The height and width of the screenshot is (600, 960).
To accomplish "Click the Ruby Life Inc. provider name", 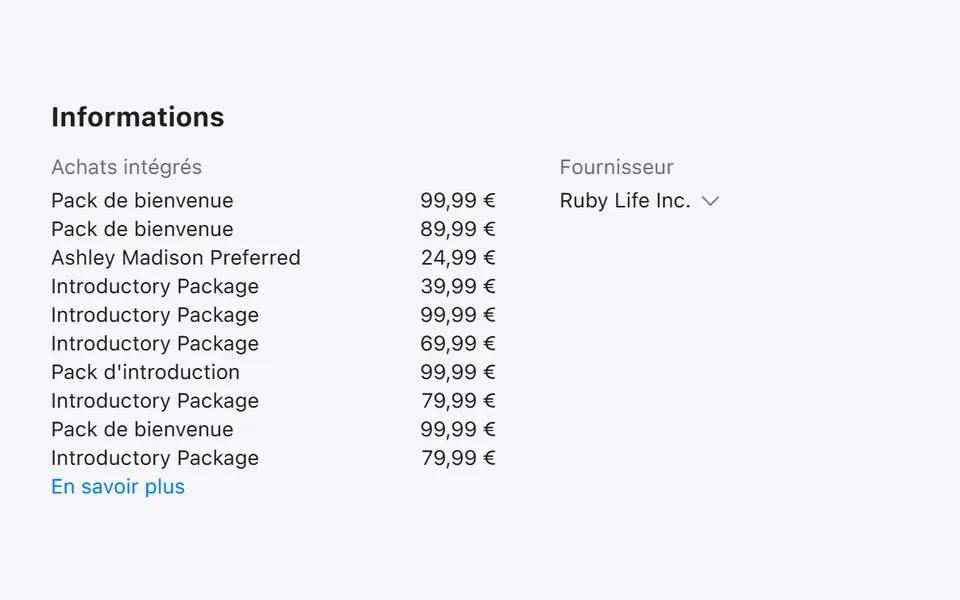I will pyautogui.click(x=625, y=201).
